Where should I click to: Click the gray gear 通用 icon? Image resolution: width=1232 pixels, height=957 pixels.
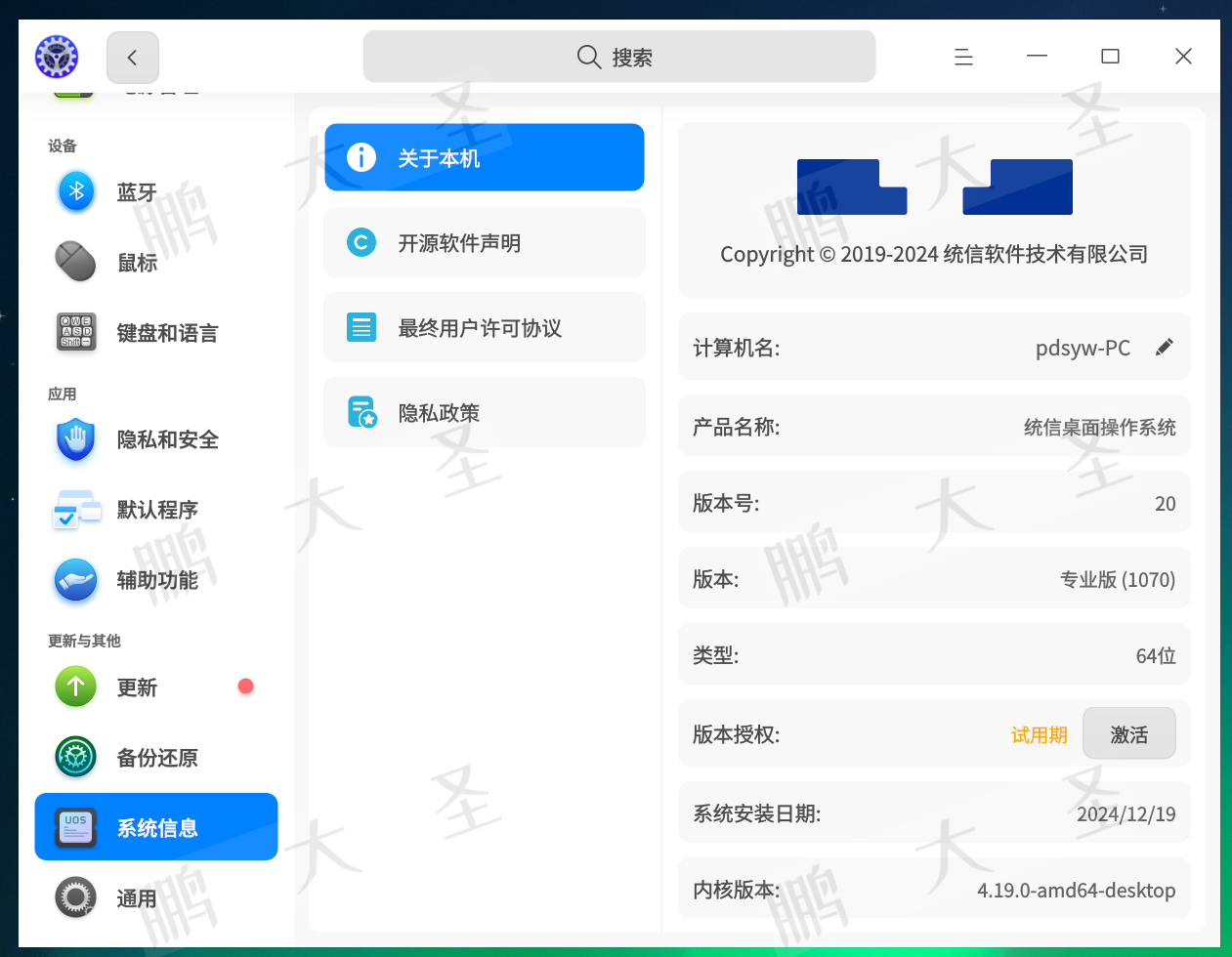tap(76, 897)
